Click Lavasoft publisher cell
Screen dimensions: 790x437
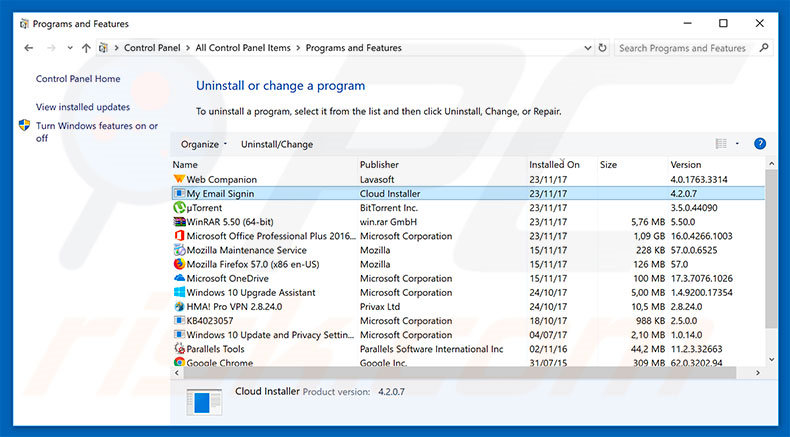[x=377, y=179]
